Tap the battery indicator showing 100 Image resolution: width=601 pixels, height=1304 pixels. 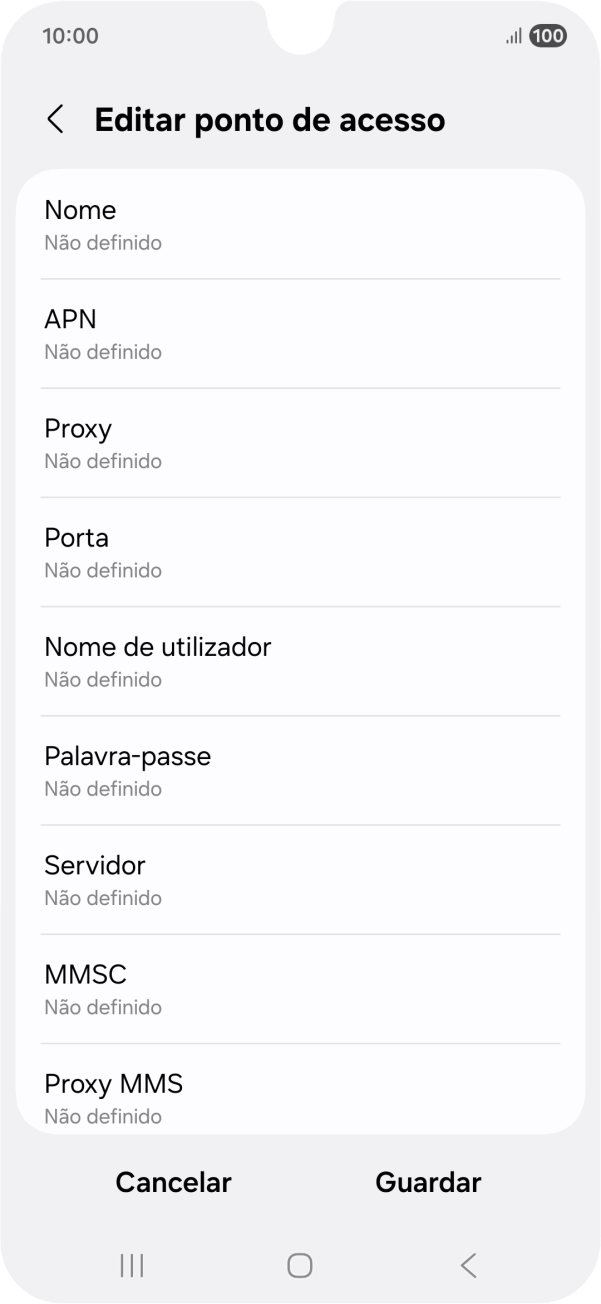pyautogui.click(x=548, y=36)
